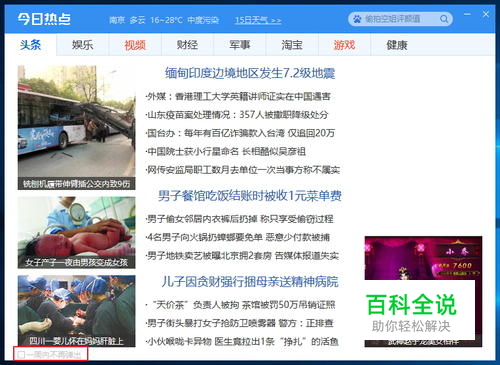Click the 中度污染 air quality text
This screenshot has height=365, width=500.
tap(203, 20)
